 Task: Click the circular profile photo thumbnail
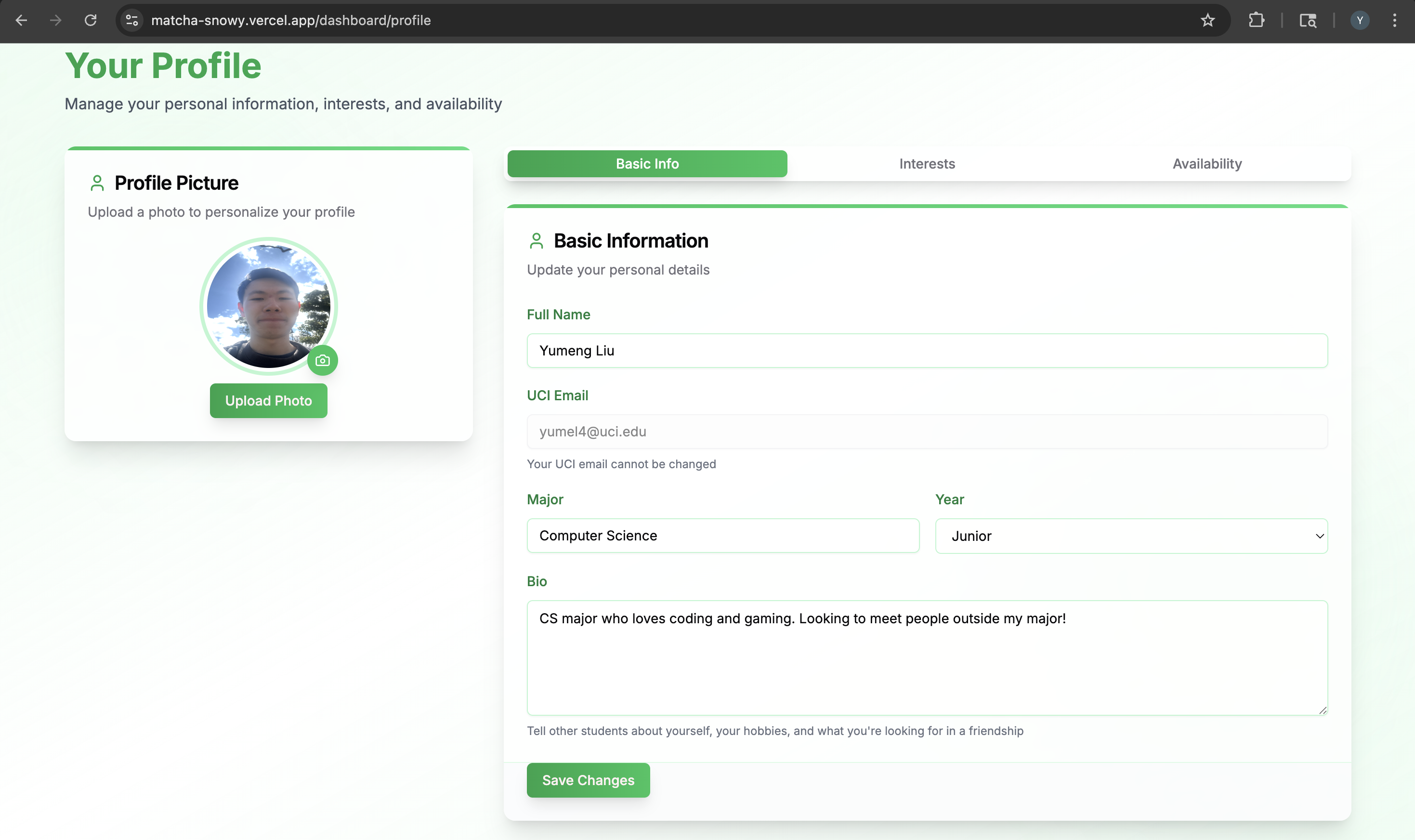[x=268, y=306]
